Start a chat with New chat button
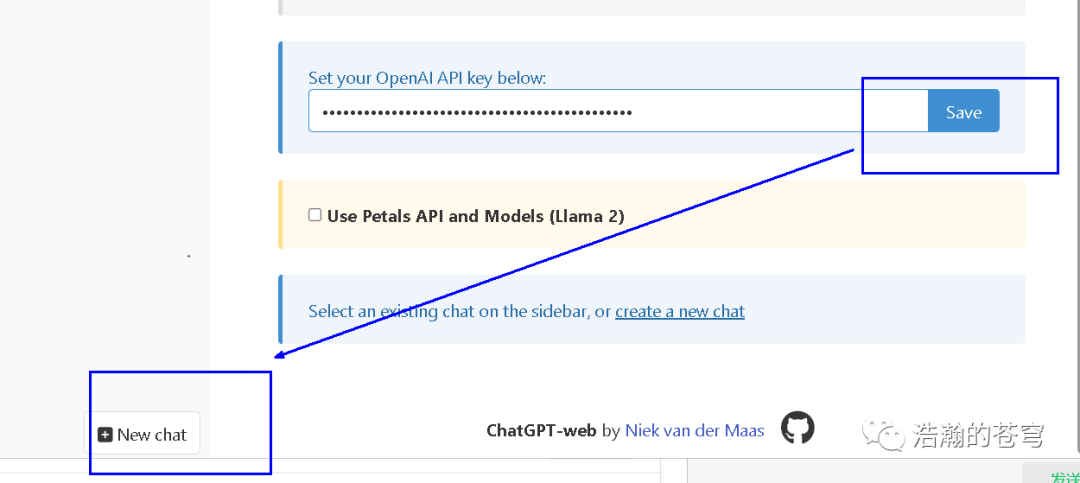This screenshot has width=1080, height=483. 143,433
